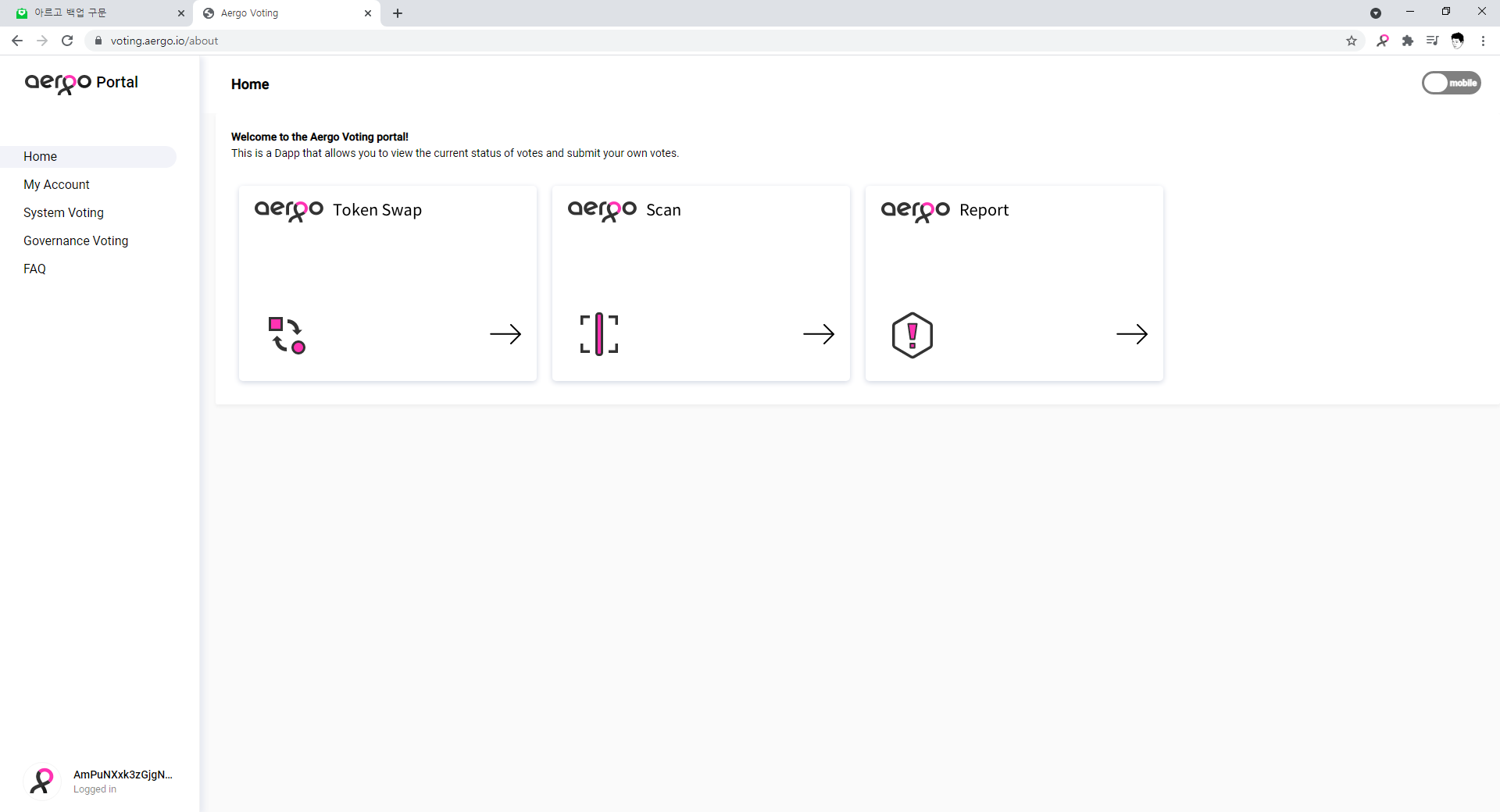Click the Aergo Portal logo
Viewport: 1500px width, 812px height.
[81, 83]
